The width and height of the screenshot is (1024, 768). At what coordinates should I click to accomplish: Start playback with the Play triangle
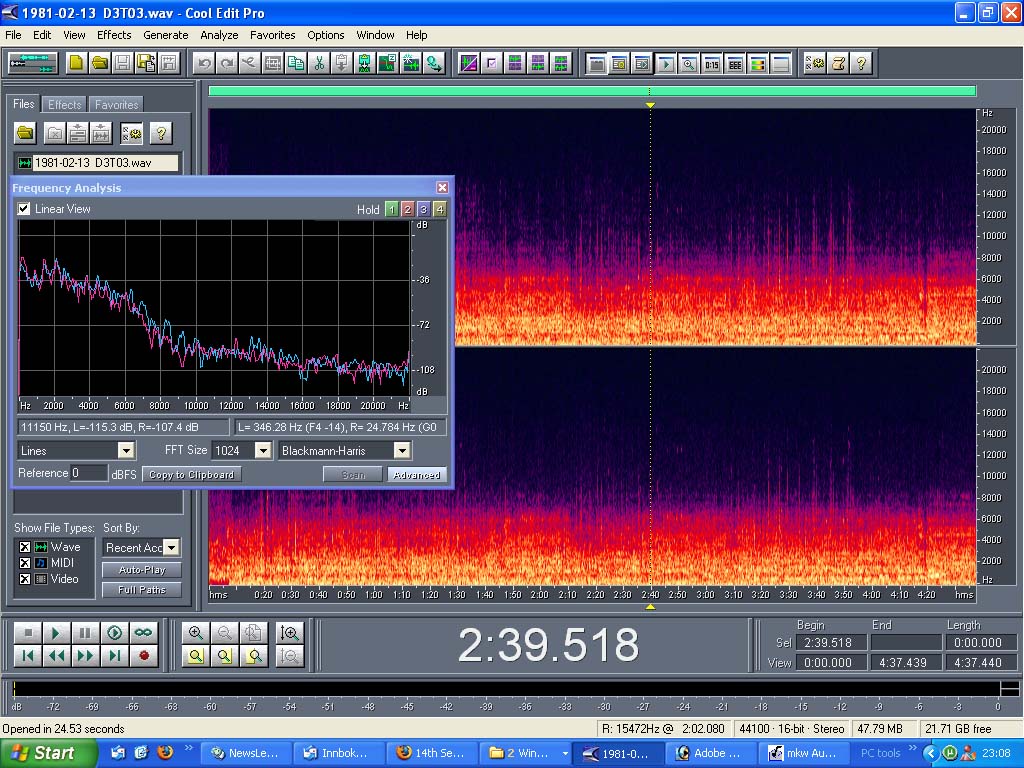tap(56, 633)
